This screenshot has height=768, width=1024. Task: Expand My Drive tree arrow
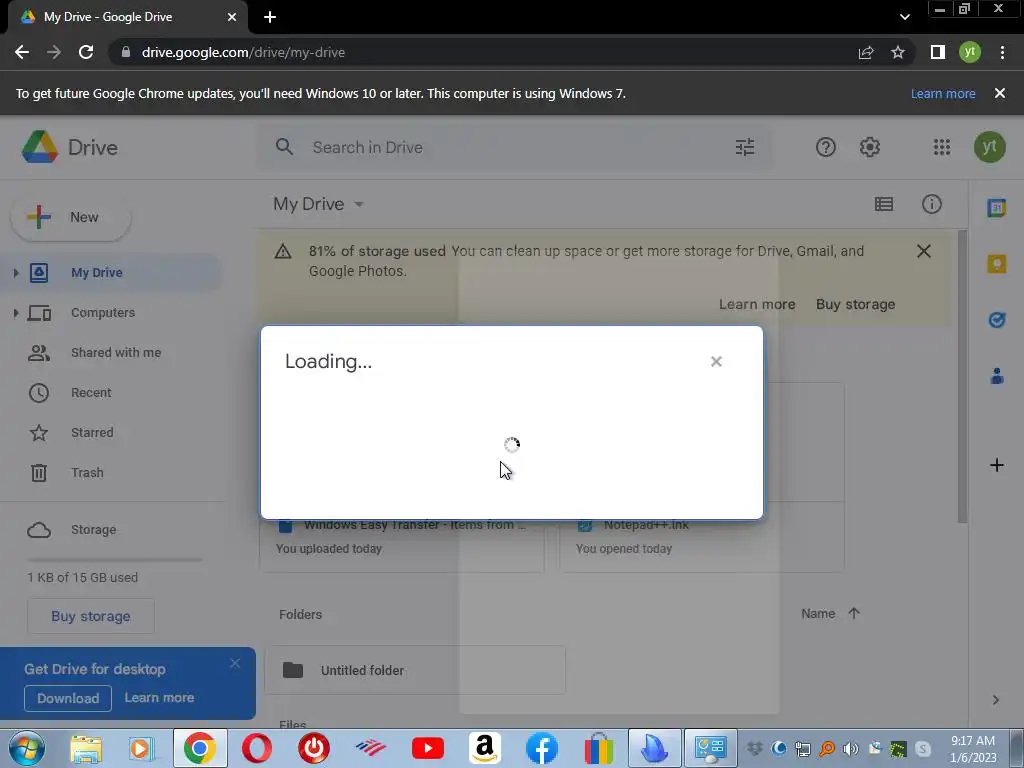coord(16,272)
